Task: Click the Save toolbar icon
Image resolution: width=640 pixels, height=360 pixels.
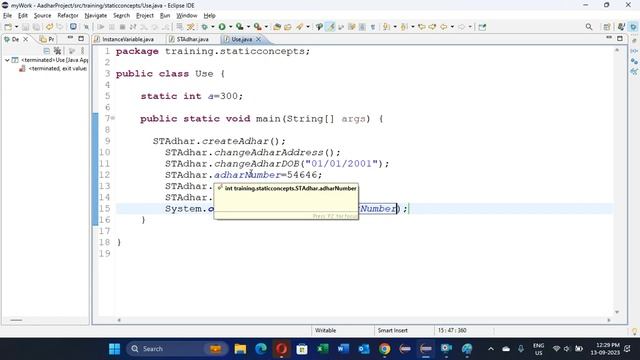Action: [25, 27]
